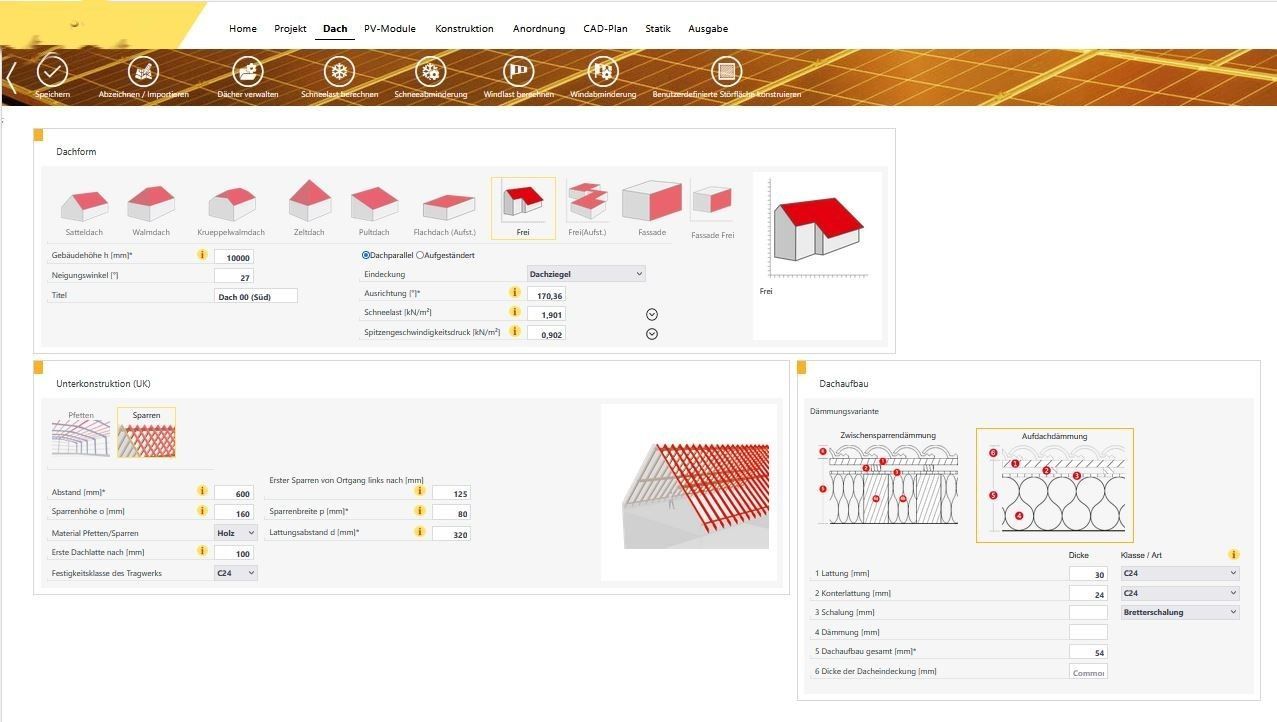The image size is (1277, 722).
Task: Select Satteldach roof shape
Action: click(x=84, y=205)
